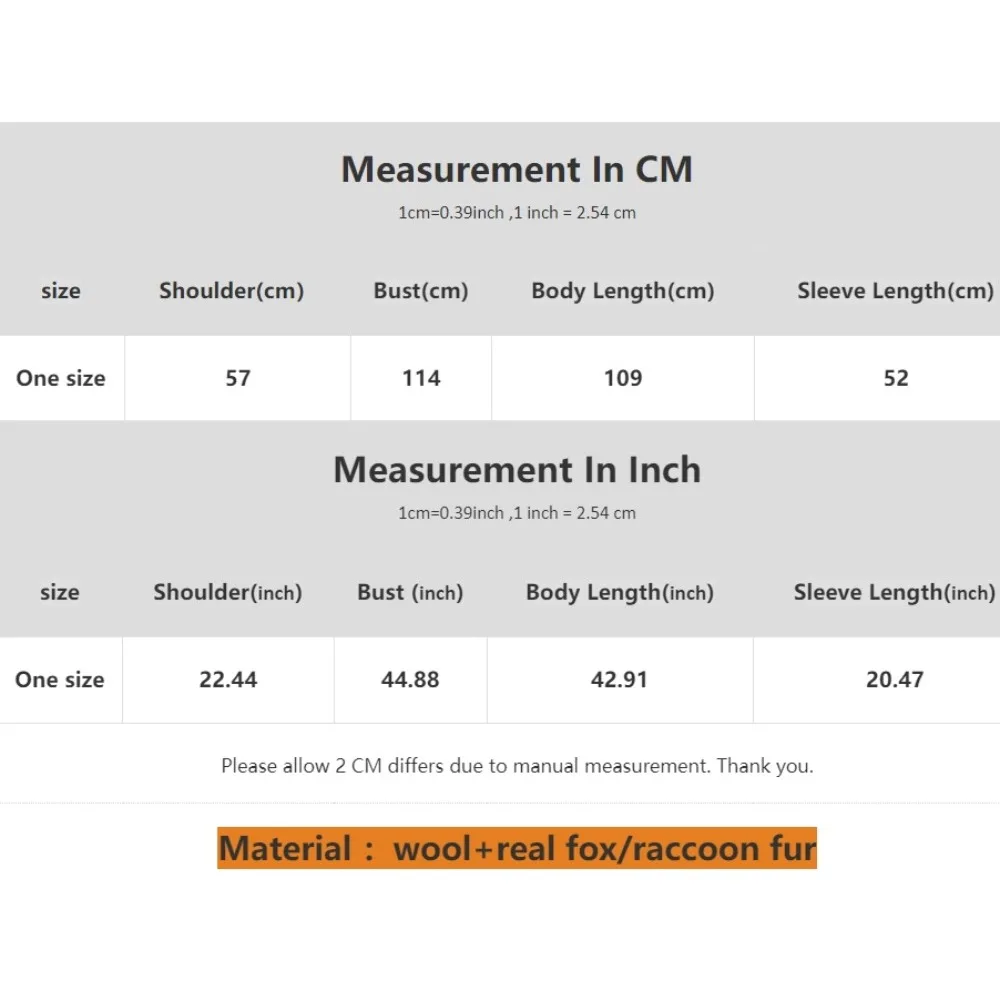The image size is (1000, 1000).
Task: Click the Shoulder(inch) column header
Action: (x=228, y=592)
